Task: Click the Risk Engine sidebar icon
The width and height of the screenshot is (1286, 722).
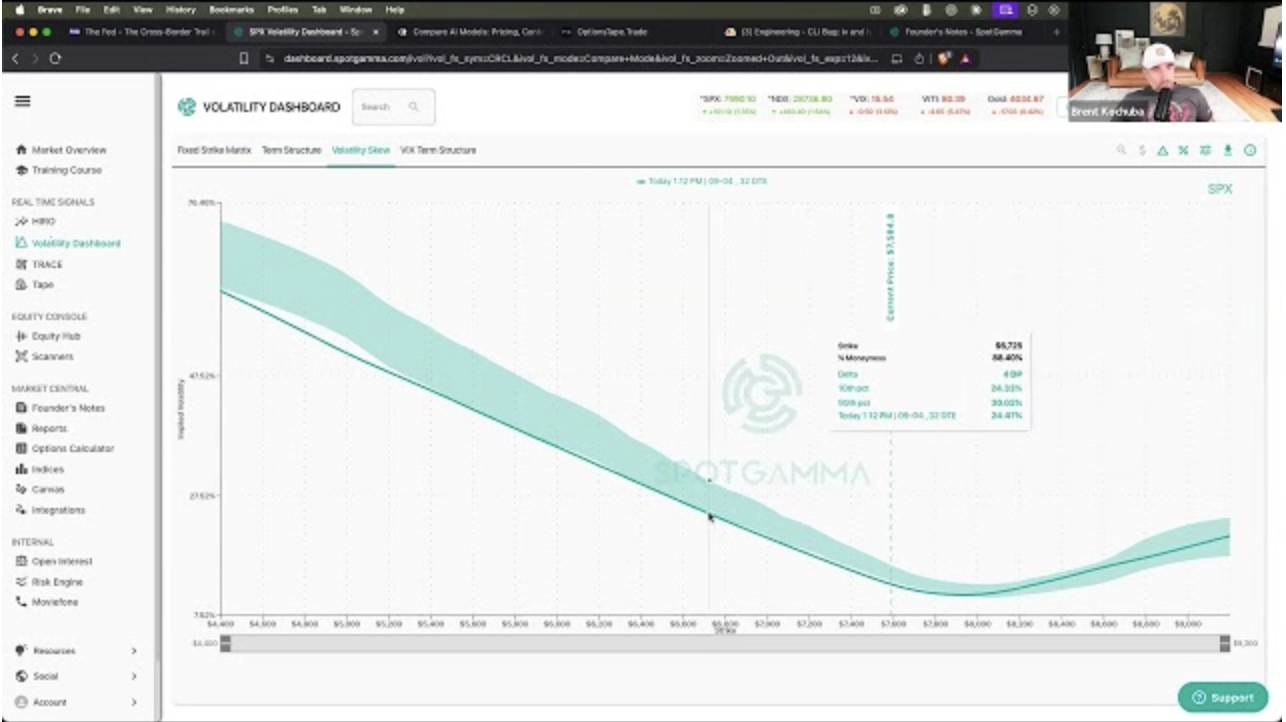Action: pos(21,582)
